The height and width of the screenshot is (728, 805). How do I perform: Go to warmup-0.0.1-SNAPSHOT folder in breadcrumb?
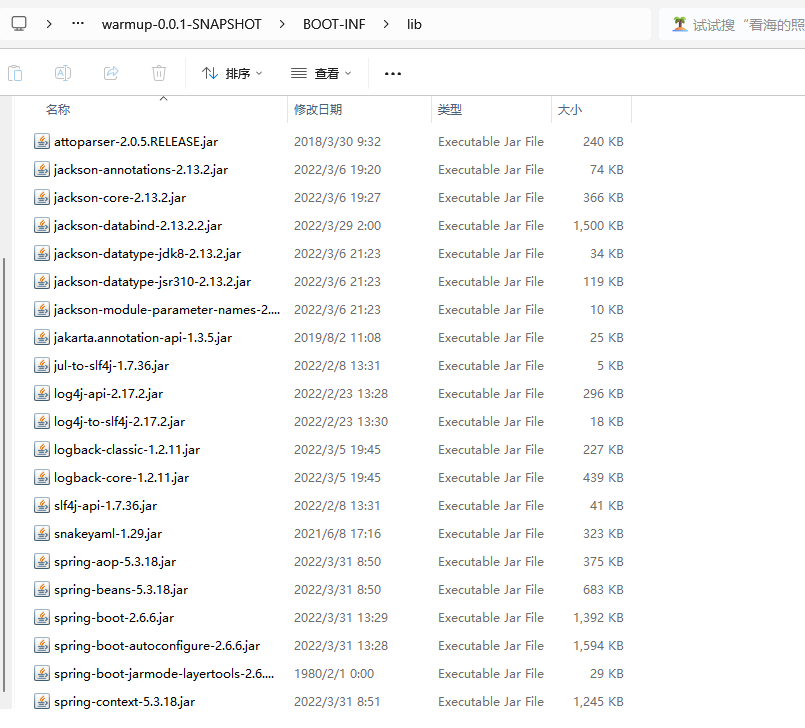point(181,24)
